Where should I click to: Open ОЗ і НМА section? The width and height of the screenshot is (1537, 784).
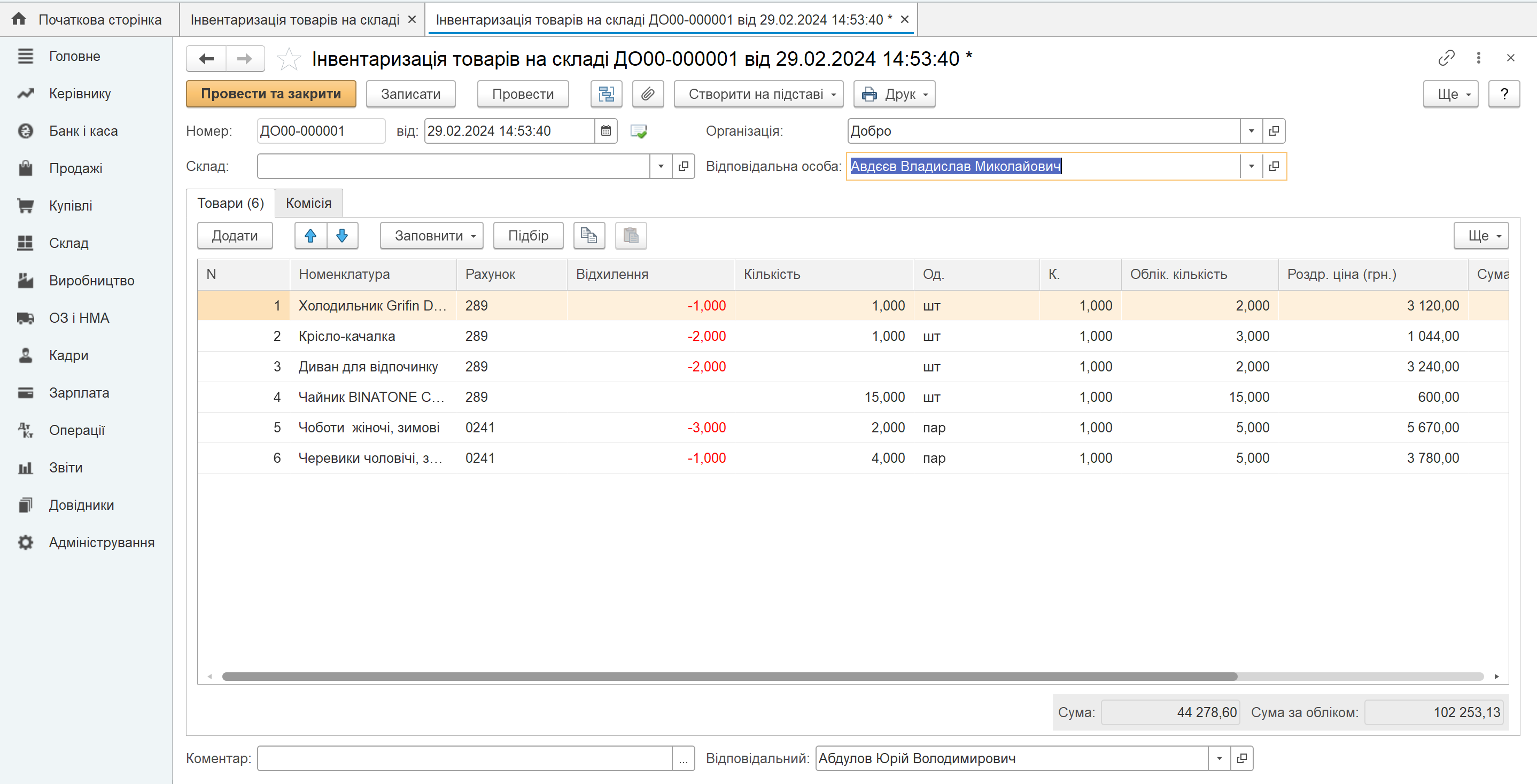[x=79, y=318]
